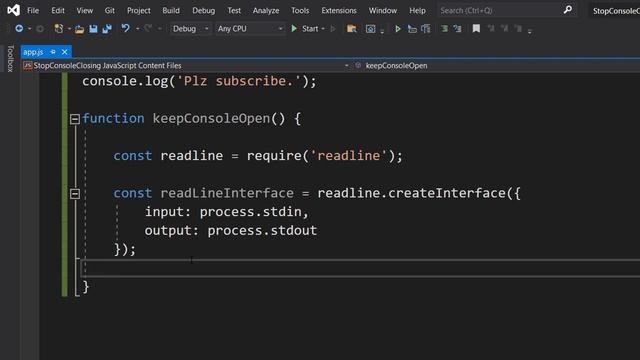Toggle a bookmark with the Bookmark icon

[476, 29]
